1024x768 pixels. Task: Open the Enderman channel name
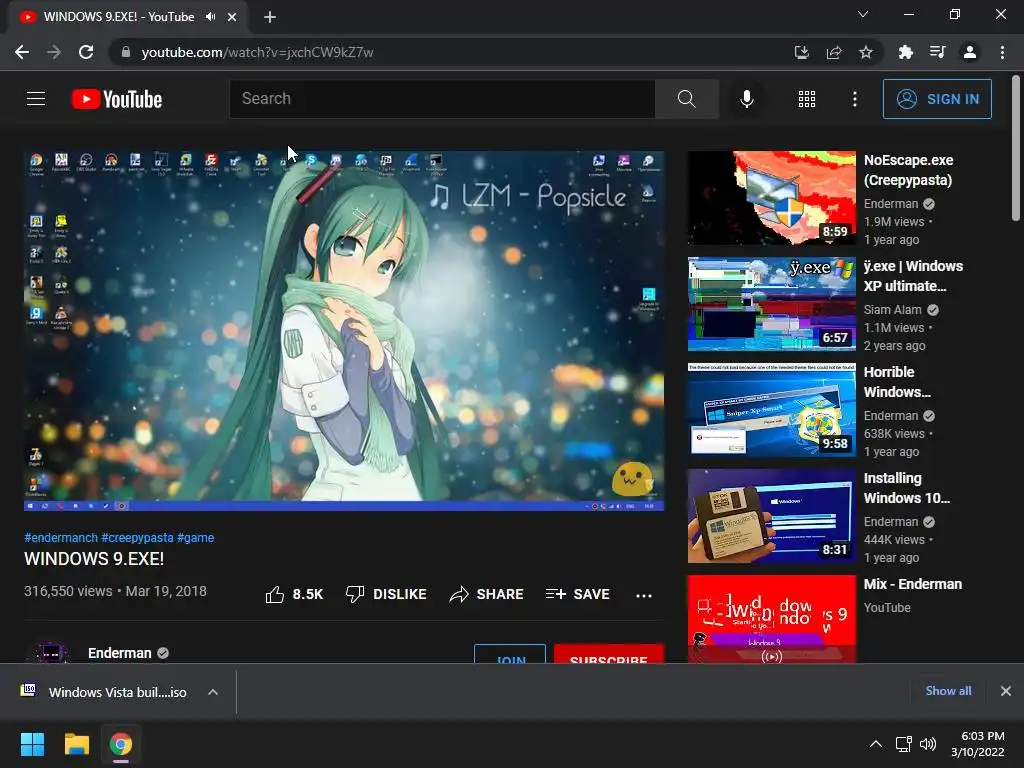pos(120,653)
